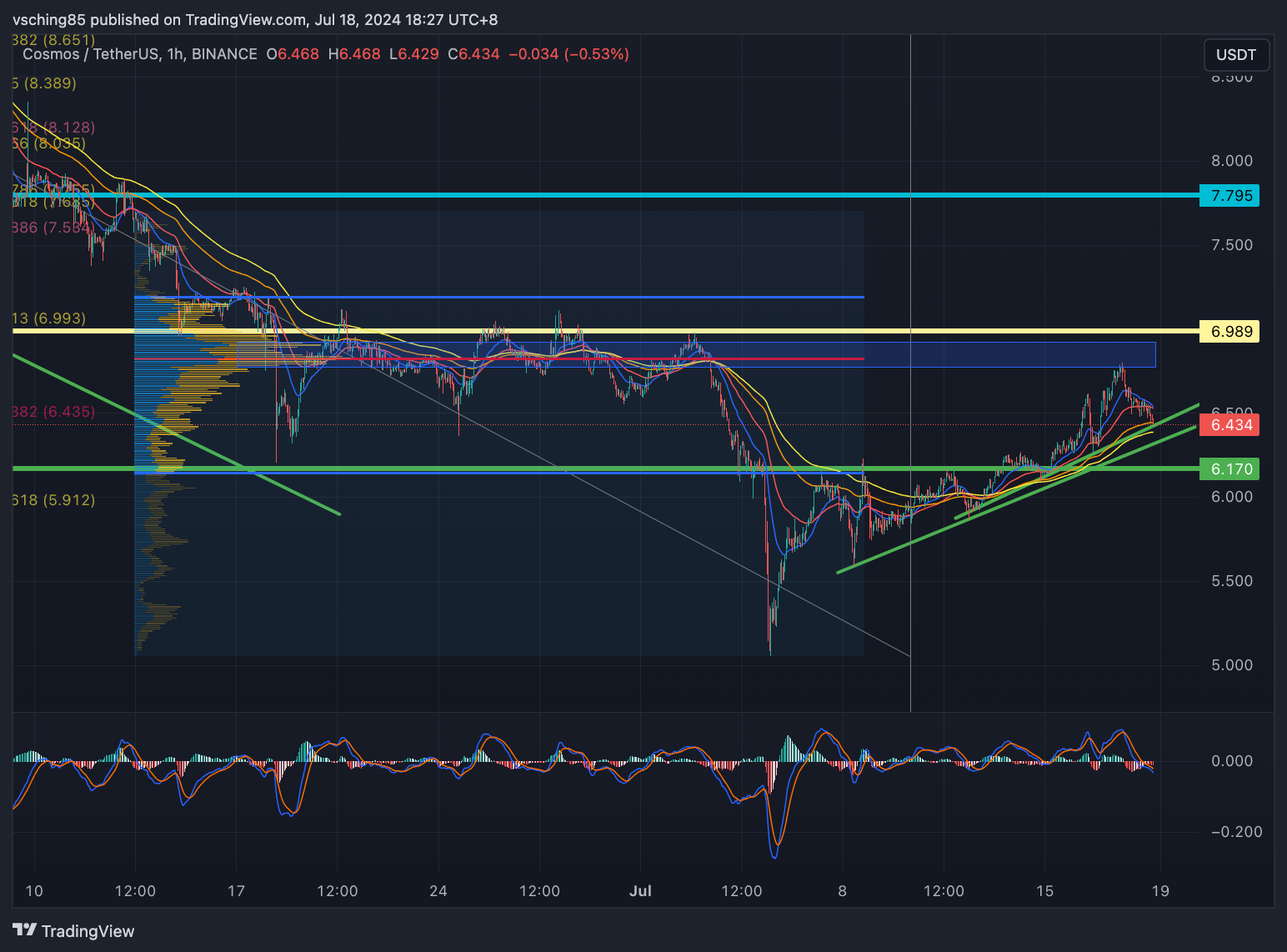1287x952 pixels.
Task: Click the change value −0.034 (−0.53%)
Action: [568, 54]
